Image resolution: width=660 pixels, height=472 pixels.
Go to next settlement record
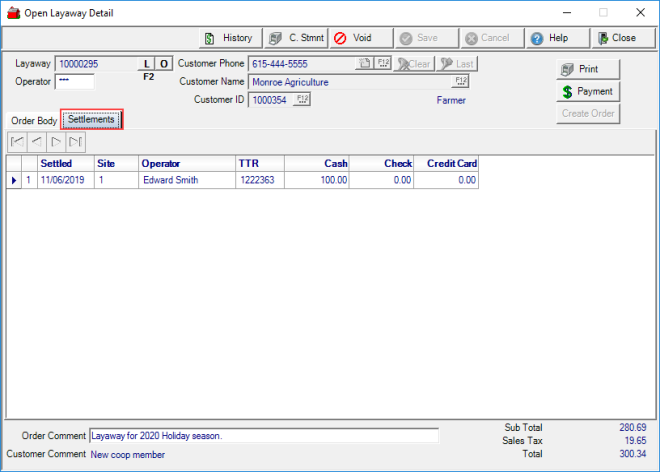coord(55,142)
